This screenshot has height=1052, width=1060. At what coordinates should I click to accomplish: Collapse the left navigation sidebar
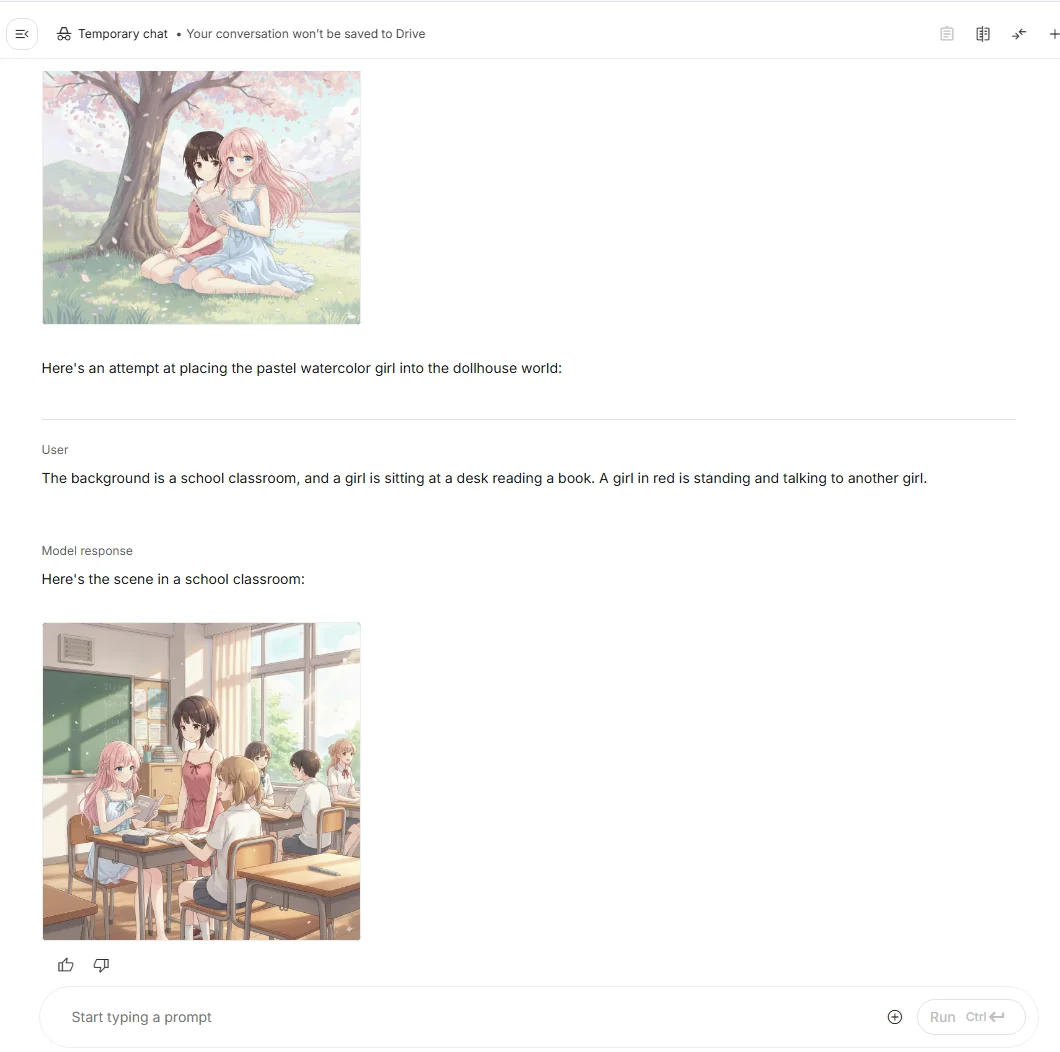pos(22,34)
